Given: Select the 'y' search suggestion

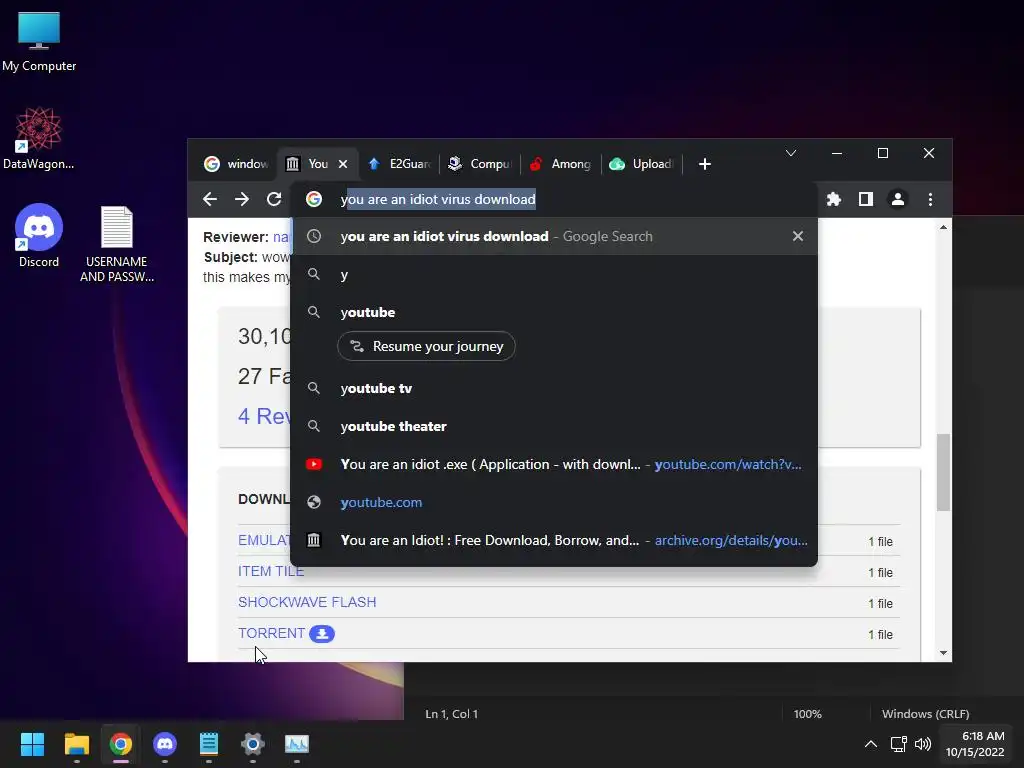Looking at the screenshot, I should pyautogui.click(x=554, y=274).
